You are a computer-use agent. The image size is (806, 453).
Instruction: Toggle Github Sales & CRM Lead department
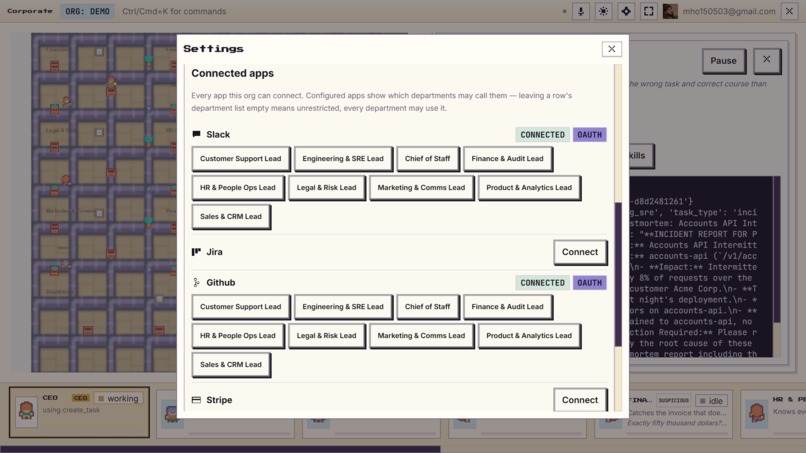click(x=231, y=365)
